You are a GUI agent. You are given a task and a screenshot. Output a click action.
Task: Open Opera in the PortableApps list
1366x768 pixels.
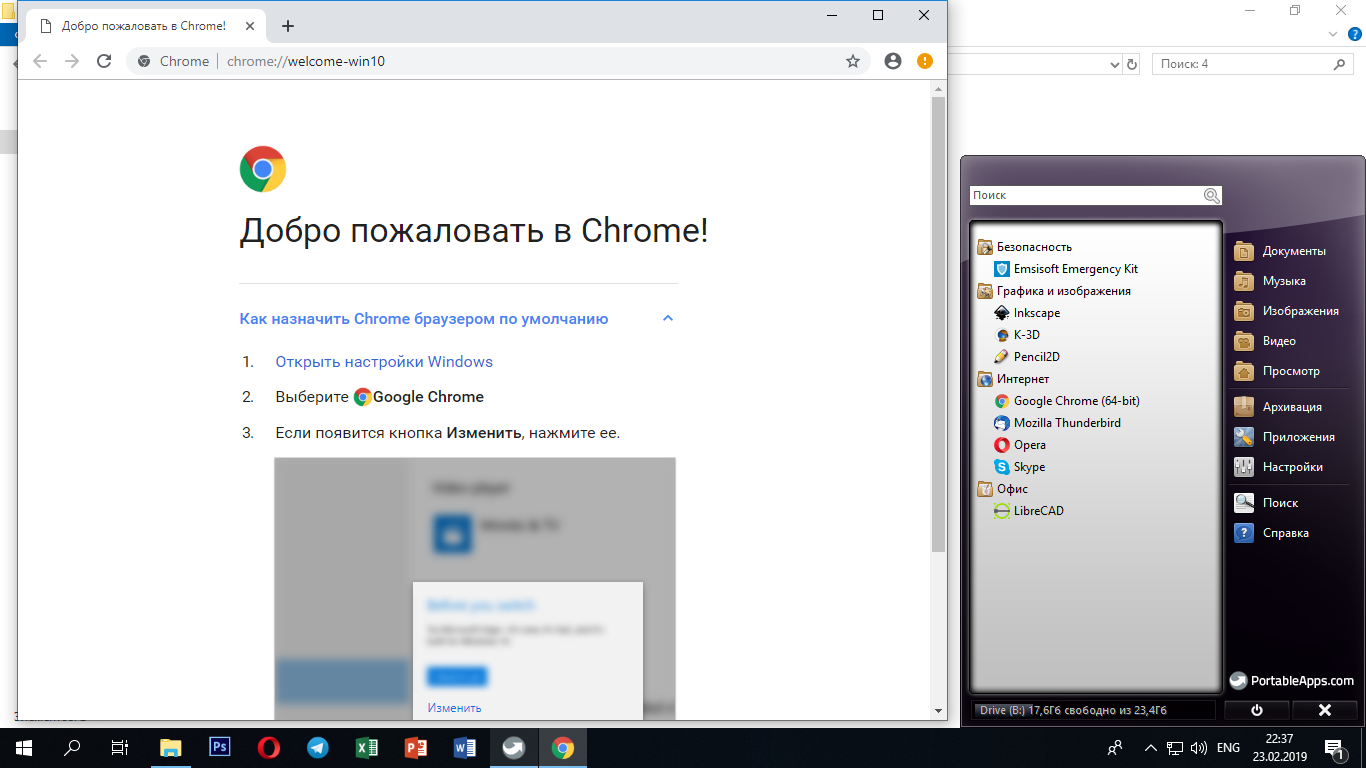pyautogui.click(x=1020, y=445)
